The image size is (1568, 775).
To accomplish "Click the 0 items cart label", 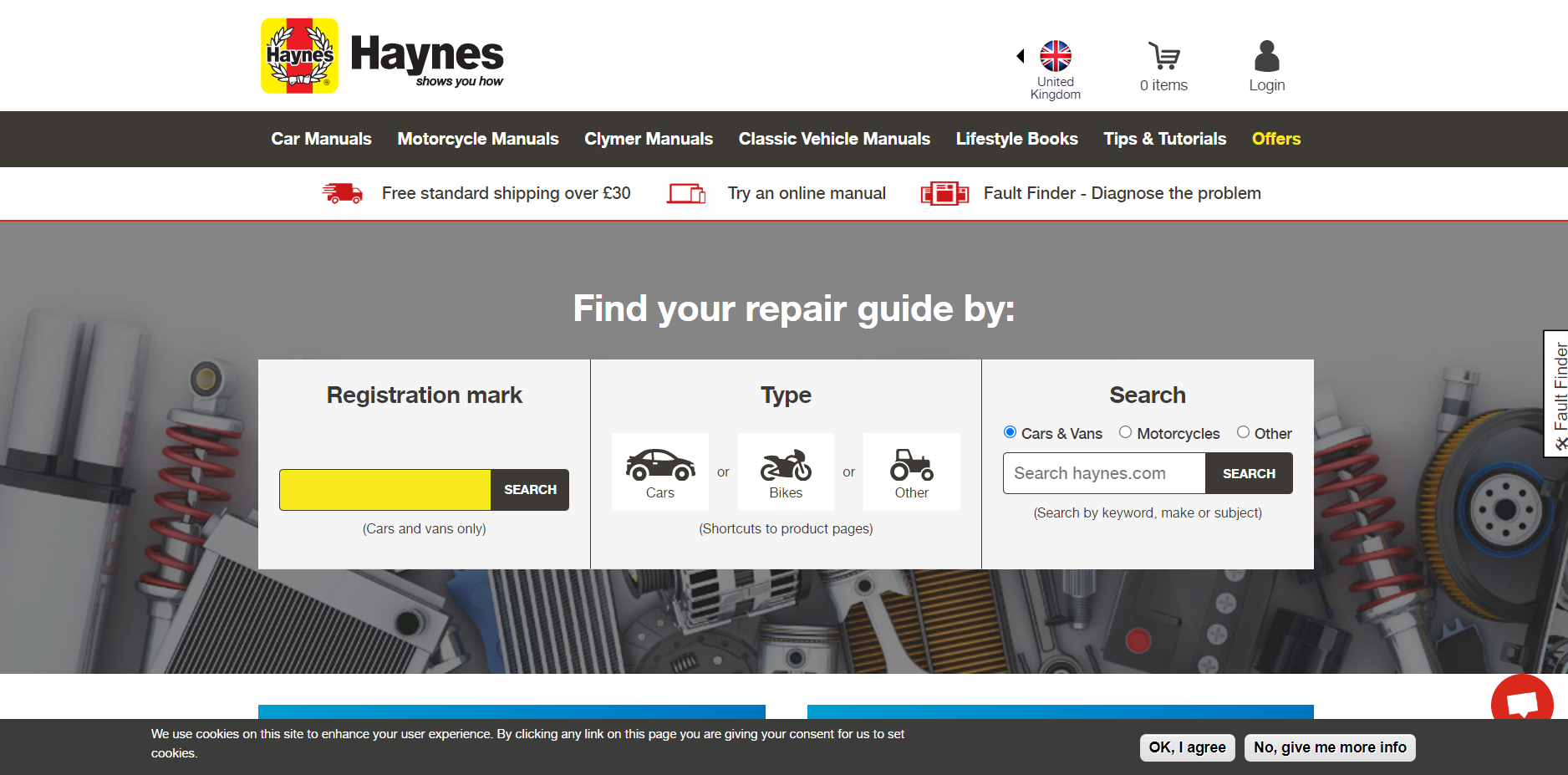I will [1163, 85].
